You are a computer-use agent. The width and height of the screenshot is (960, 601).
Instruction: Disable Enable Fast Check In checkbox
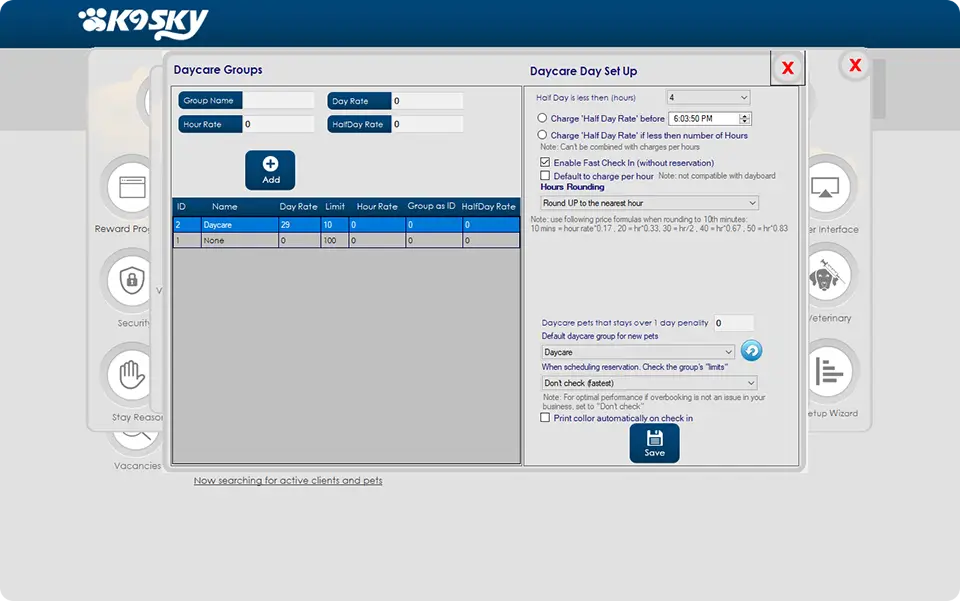[545, 162]
